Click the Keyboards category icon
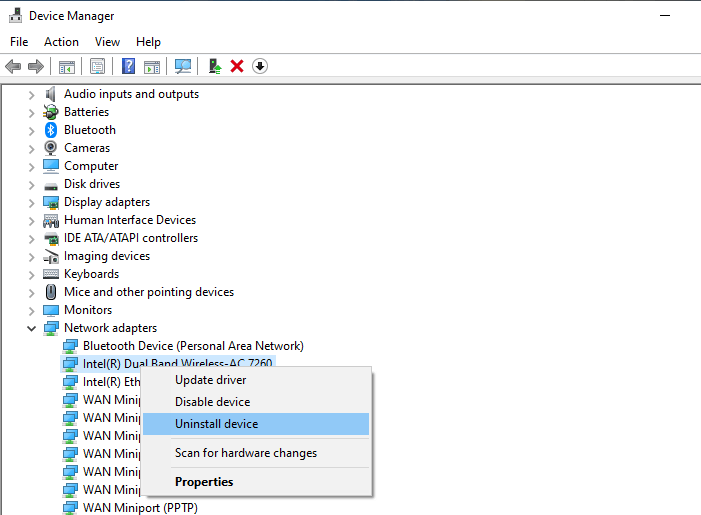 (51, 274)
